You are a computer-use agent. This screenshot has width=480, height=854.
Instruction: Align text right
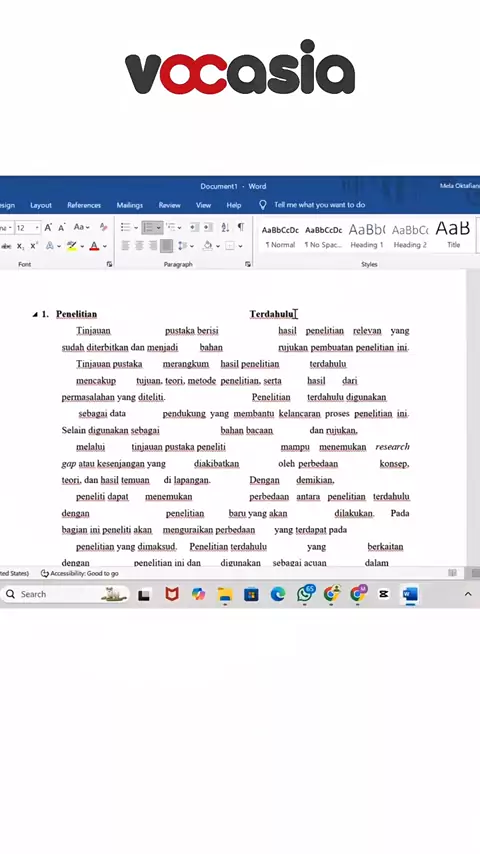tap(153, 246)
